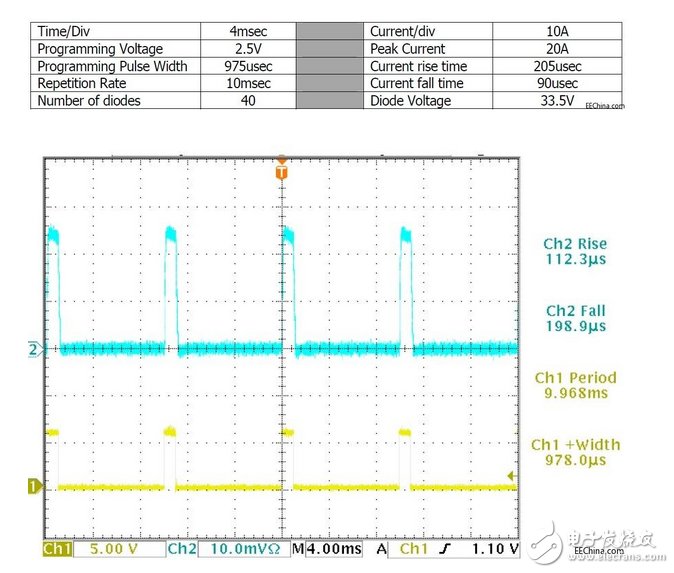Select the Ch1 +Width 978.0µs measurement

575,453
